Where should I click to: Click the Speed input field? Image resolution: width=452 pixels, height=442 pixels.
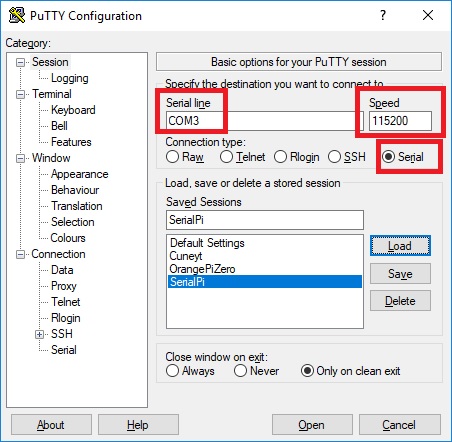point(400,121)
